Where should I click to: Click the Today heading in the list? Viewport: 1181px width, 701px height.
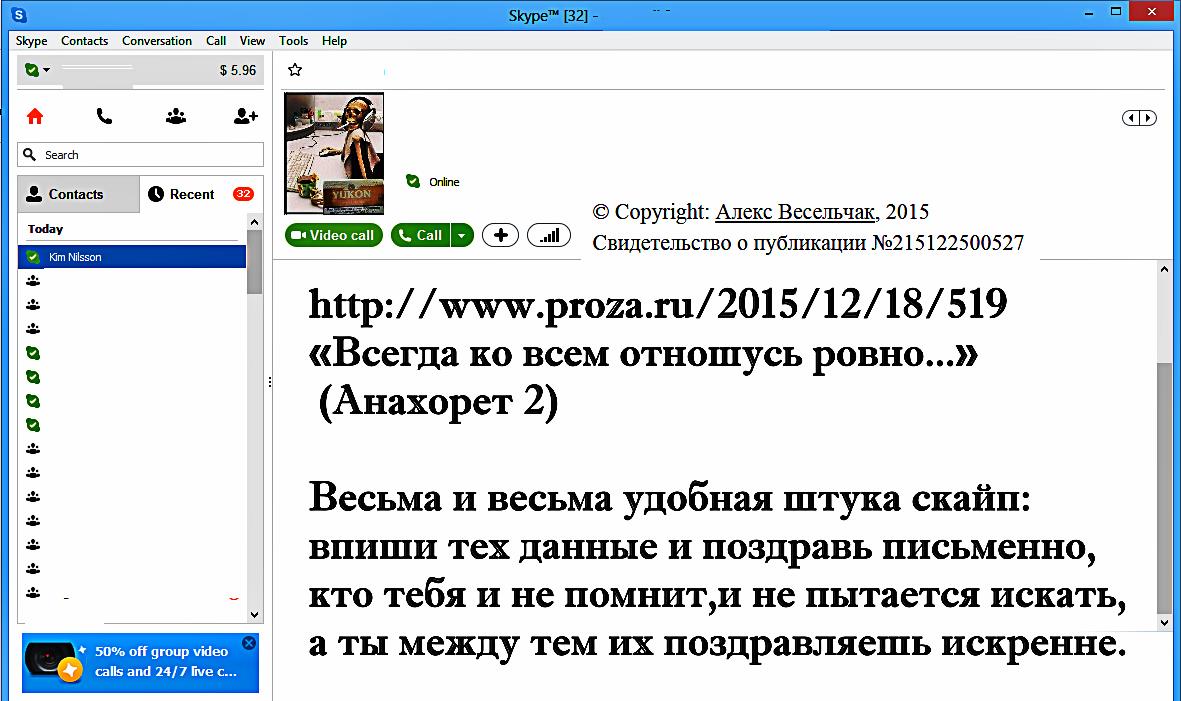pos(45,229)
